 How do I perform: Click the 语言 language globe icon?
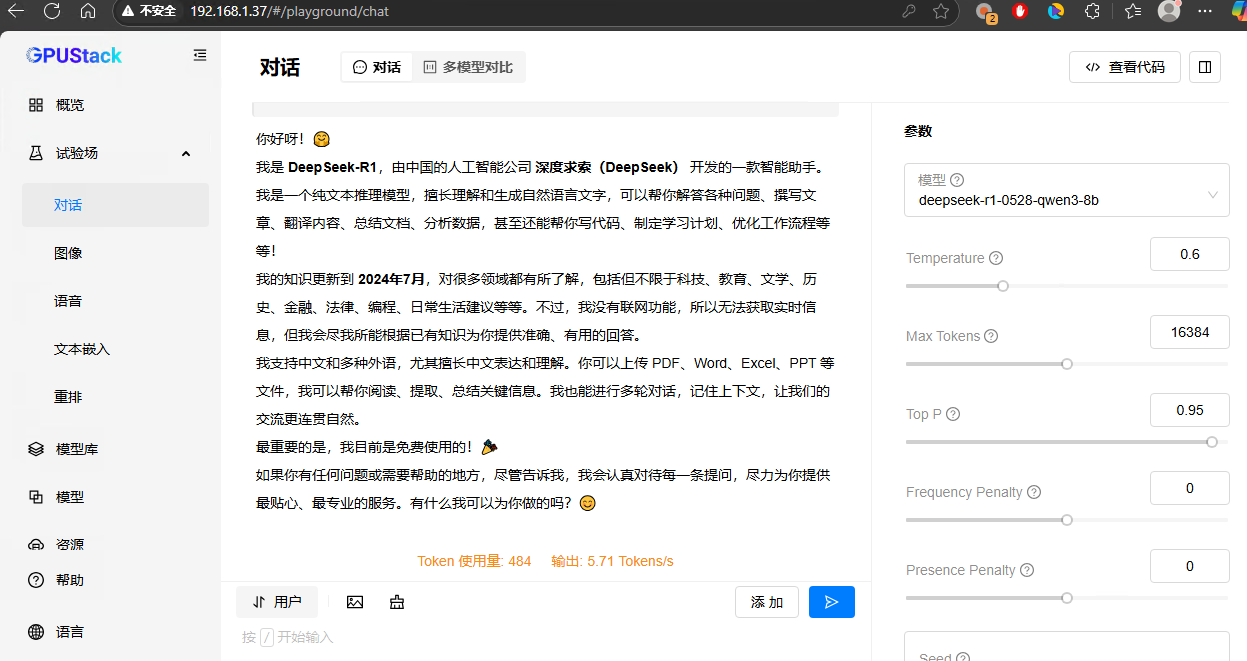tap(36, 632)
